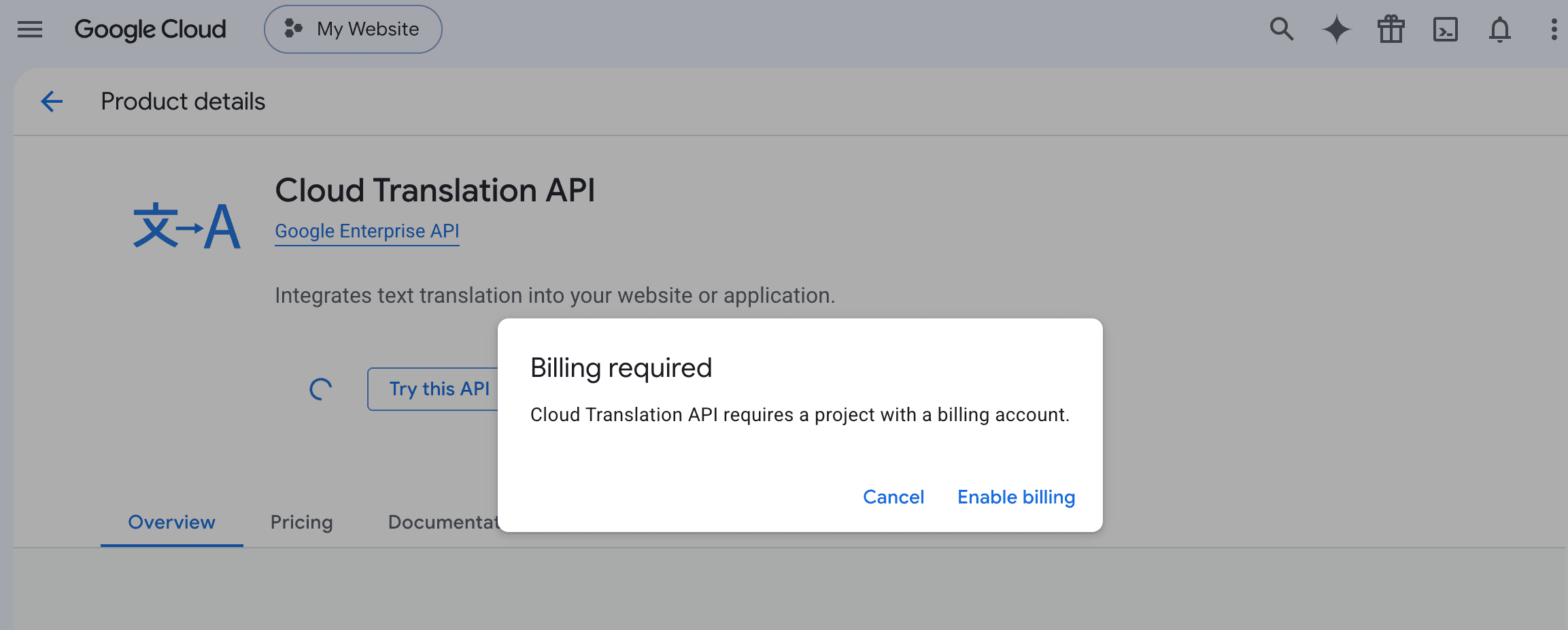1568x630 pixels.
Task: View notifications via the bell icon
Action: tap(1499, 30)
